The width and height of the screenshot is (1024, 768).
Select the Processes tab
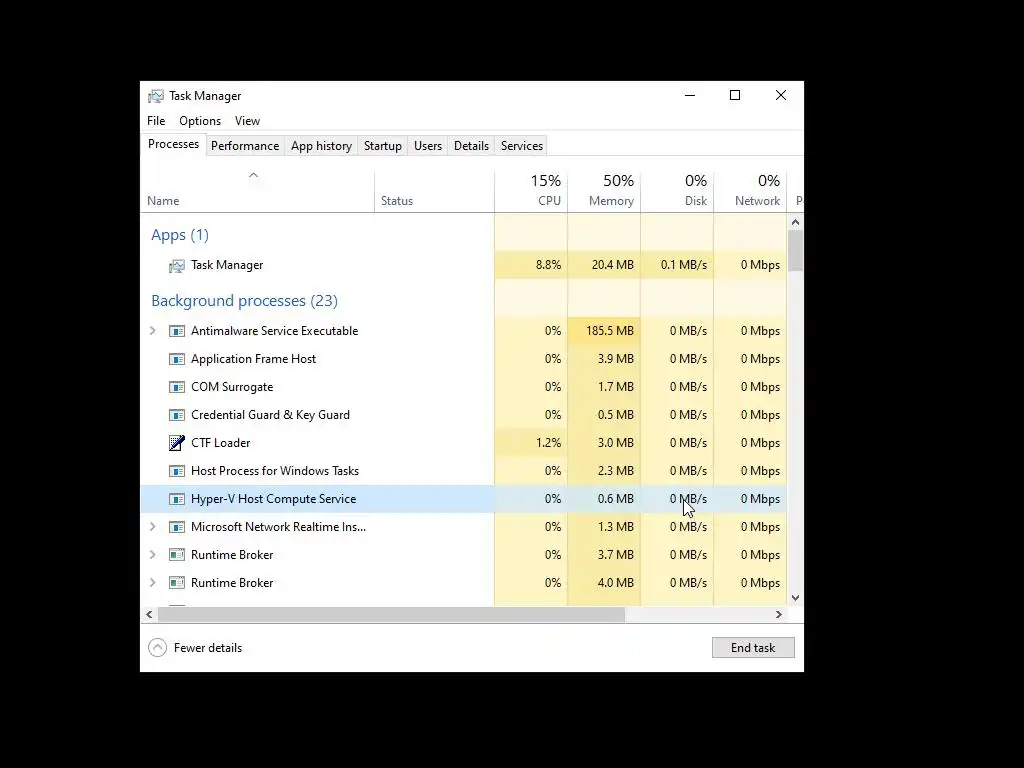173,144
